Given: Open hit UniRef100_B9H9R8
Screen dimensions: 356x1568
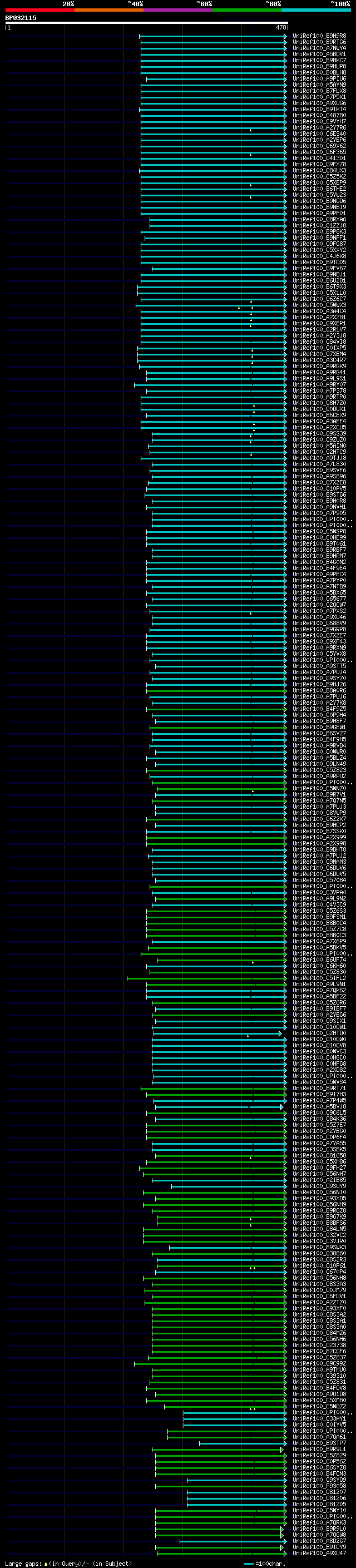Looking at the screenshot, I should [319, 36].
